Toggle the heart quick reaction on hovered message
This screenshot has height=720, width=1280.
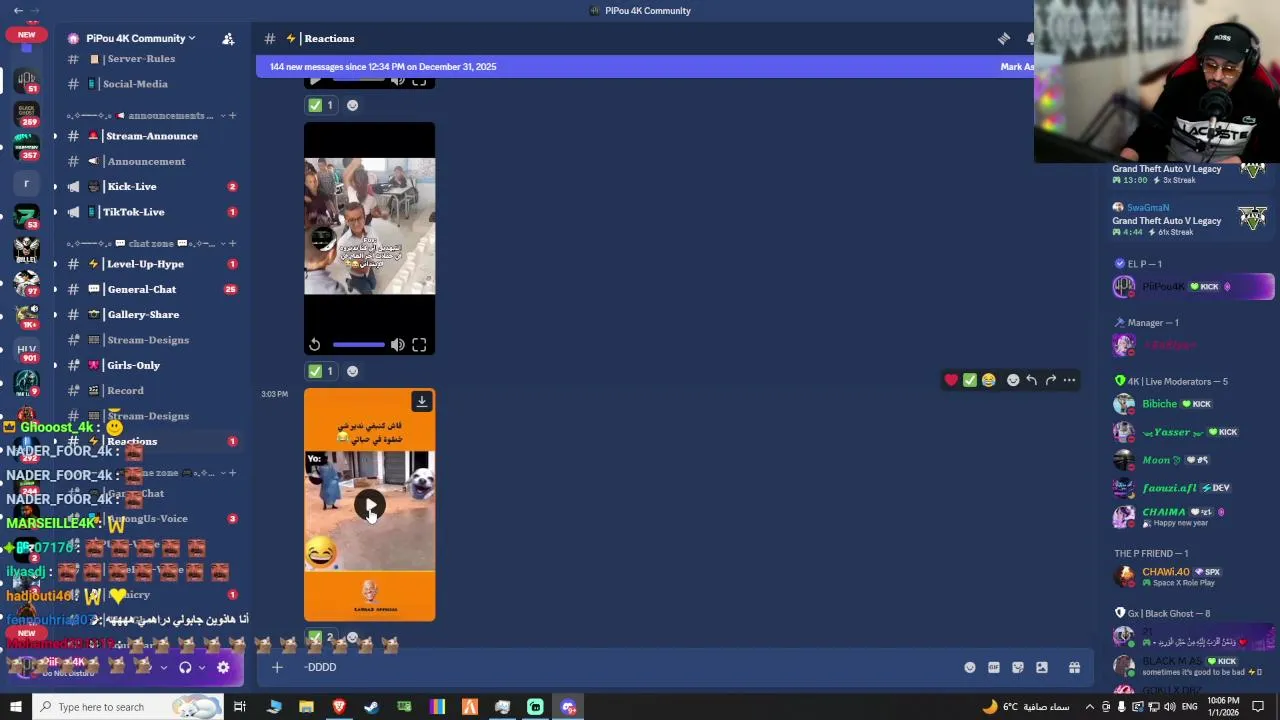(x=951, y=380)
